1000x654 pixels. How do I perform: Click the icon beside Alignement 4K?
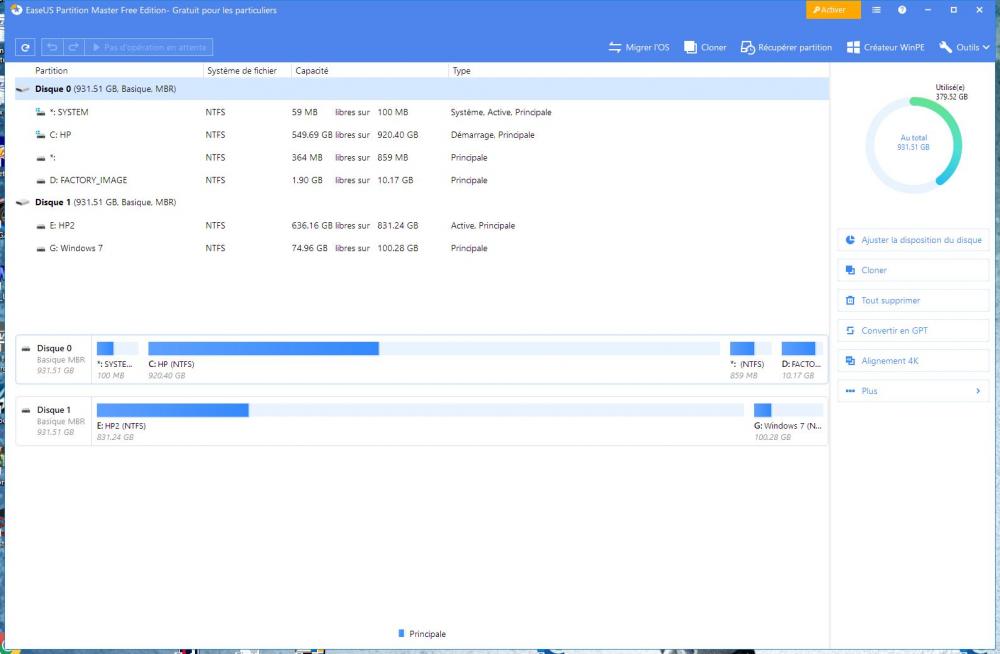pyautogui.click(x=850, y=360)
